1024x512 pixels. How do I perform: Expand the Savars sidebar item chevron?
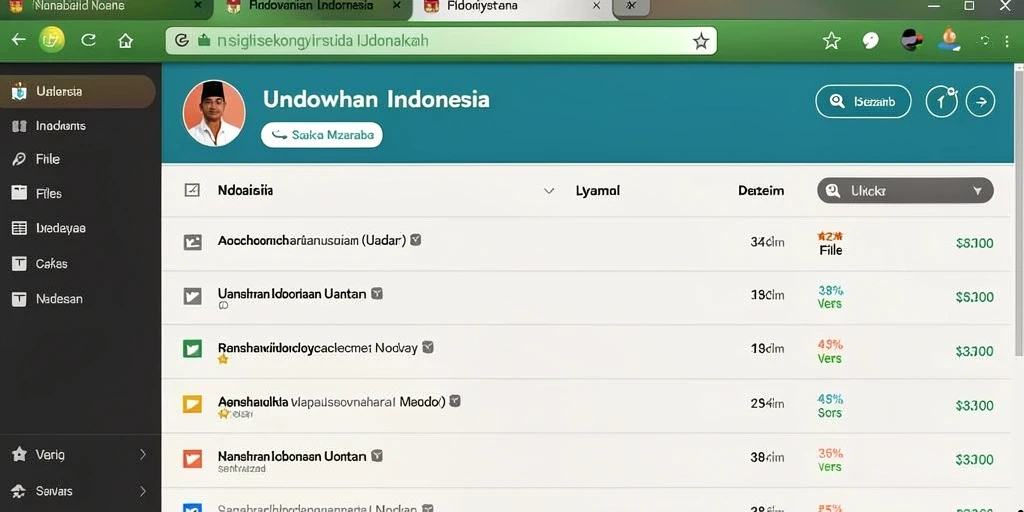coord(143,491)
